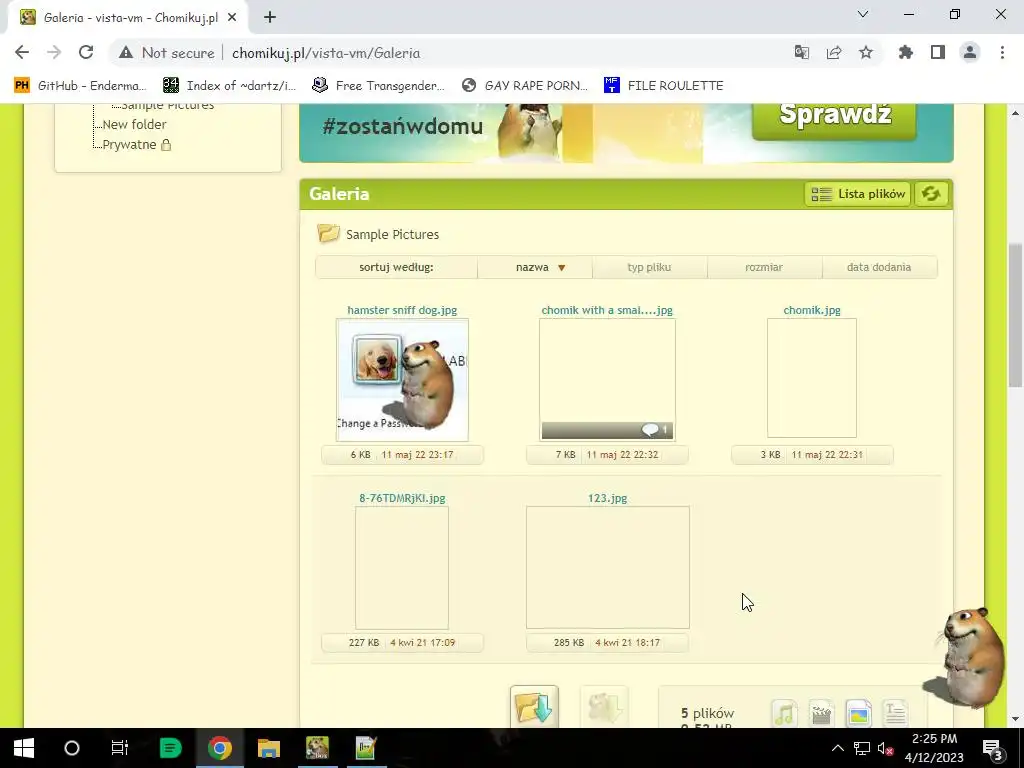Open a new browser tab
The image size is (1024, 768).
click(270, 18)
